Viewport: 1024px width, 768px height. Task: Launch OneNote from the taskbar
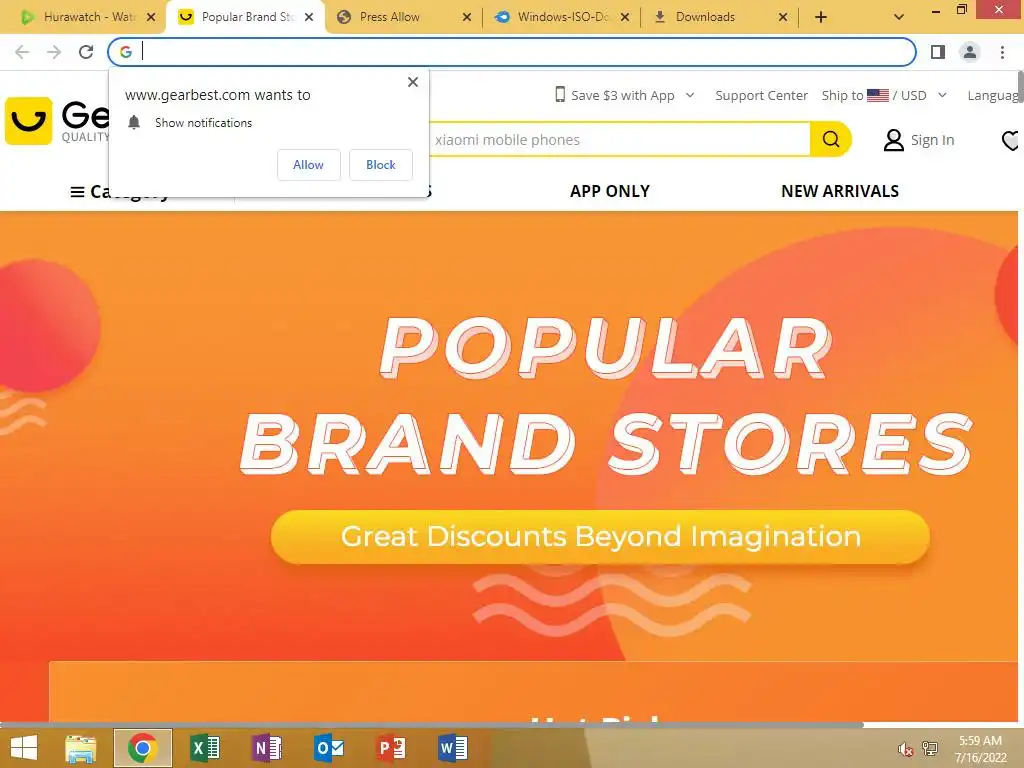266,748
